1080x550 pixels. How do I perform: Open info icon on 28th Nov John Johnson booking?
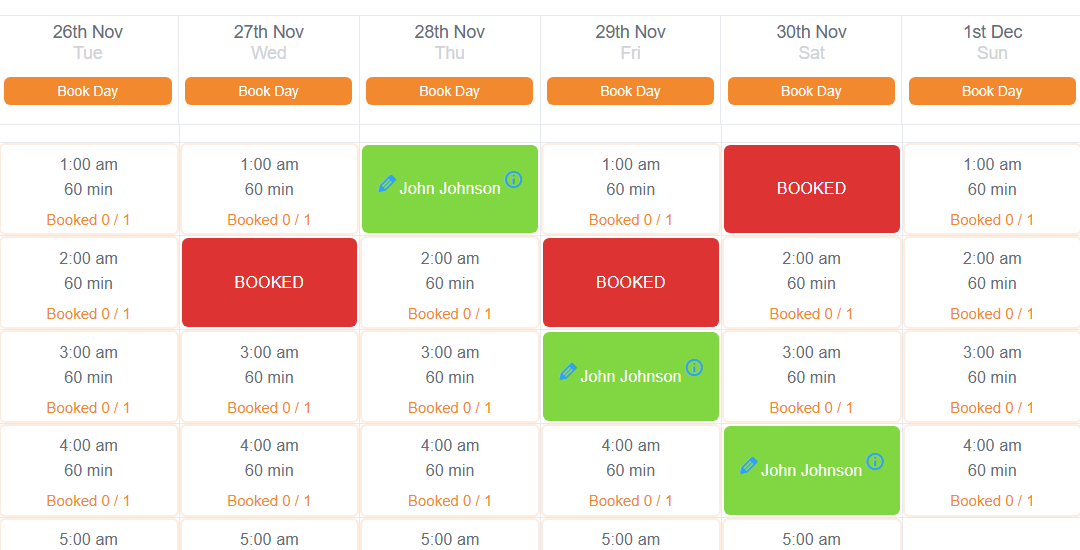click(513, 180)
